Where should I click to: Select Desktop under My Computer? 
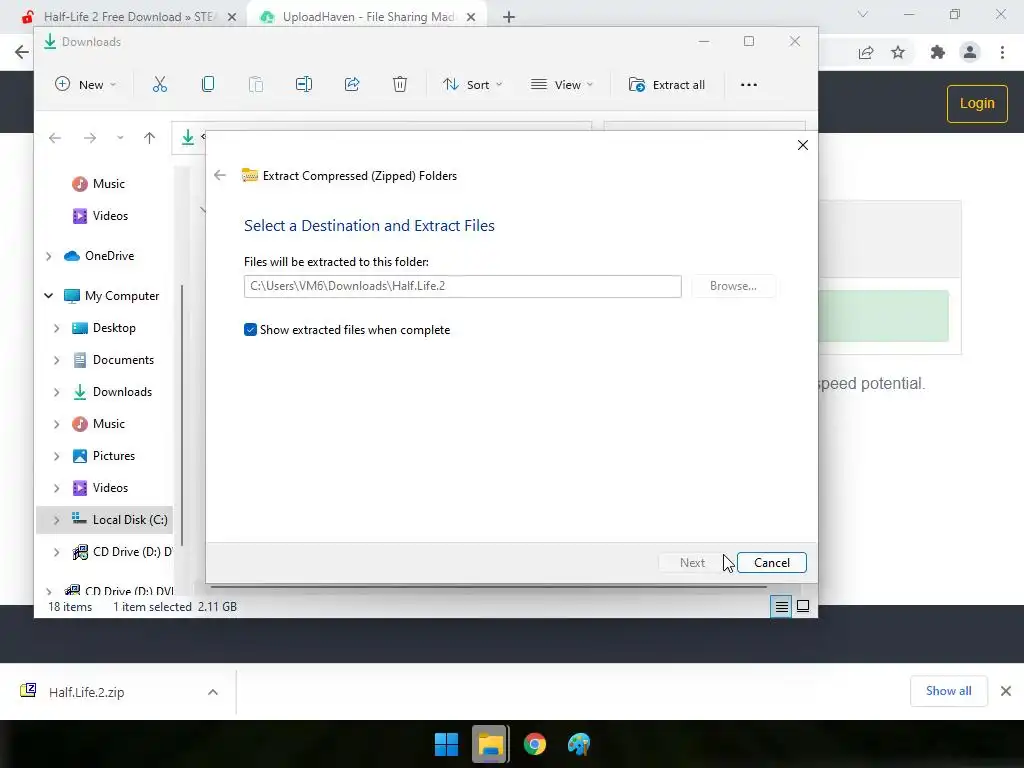[x=104, y=328]
